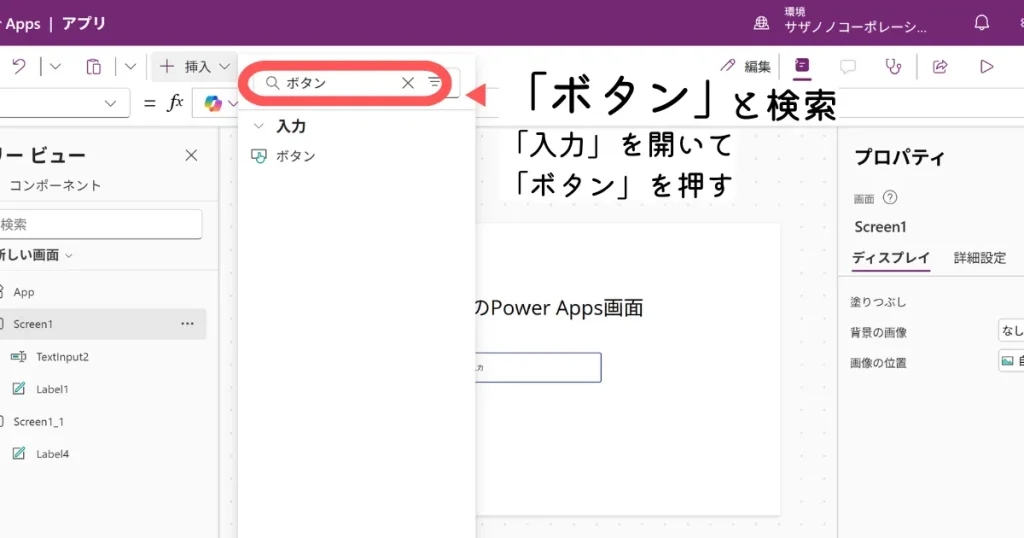The width and height of the screenshot is (1024, 538).
Task: Clear the ボタン search text with X
Action: (x=408, y=83)
